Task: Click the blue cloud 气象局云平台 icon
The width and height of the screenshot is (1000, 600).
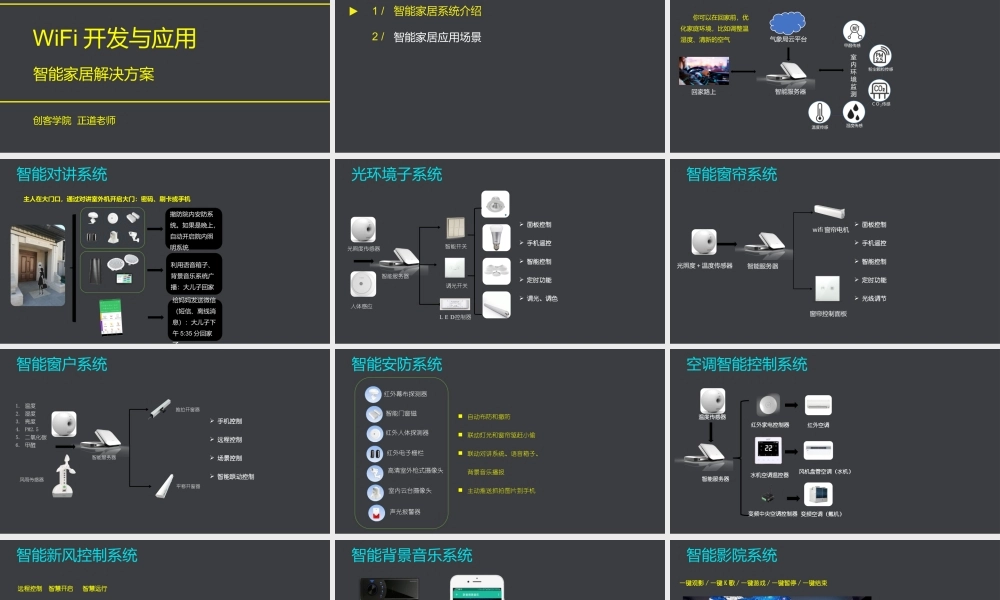Action: pyautogui.click(x=787, y=23)
